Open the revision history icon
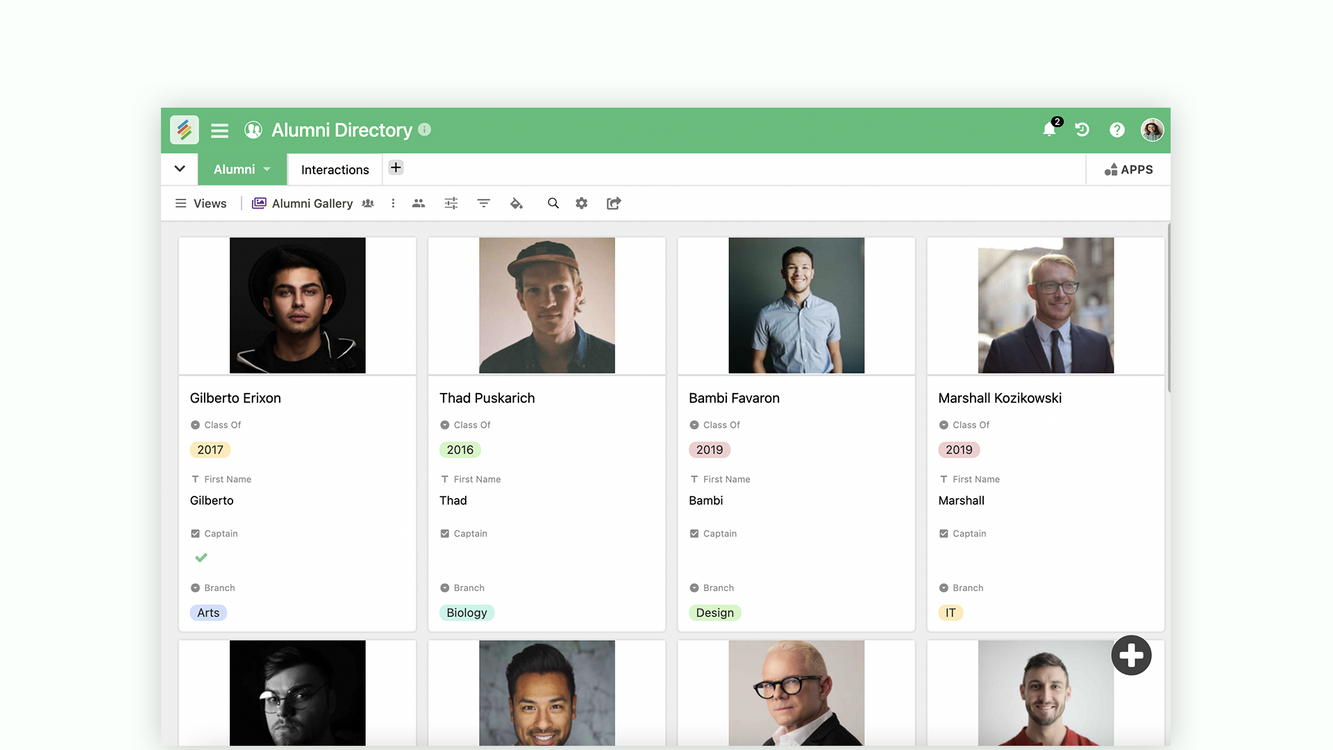This screenshot has height=750, width=1333. (1082, 130)
